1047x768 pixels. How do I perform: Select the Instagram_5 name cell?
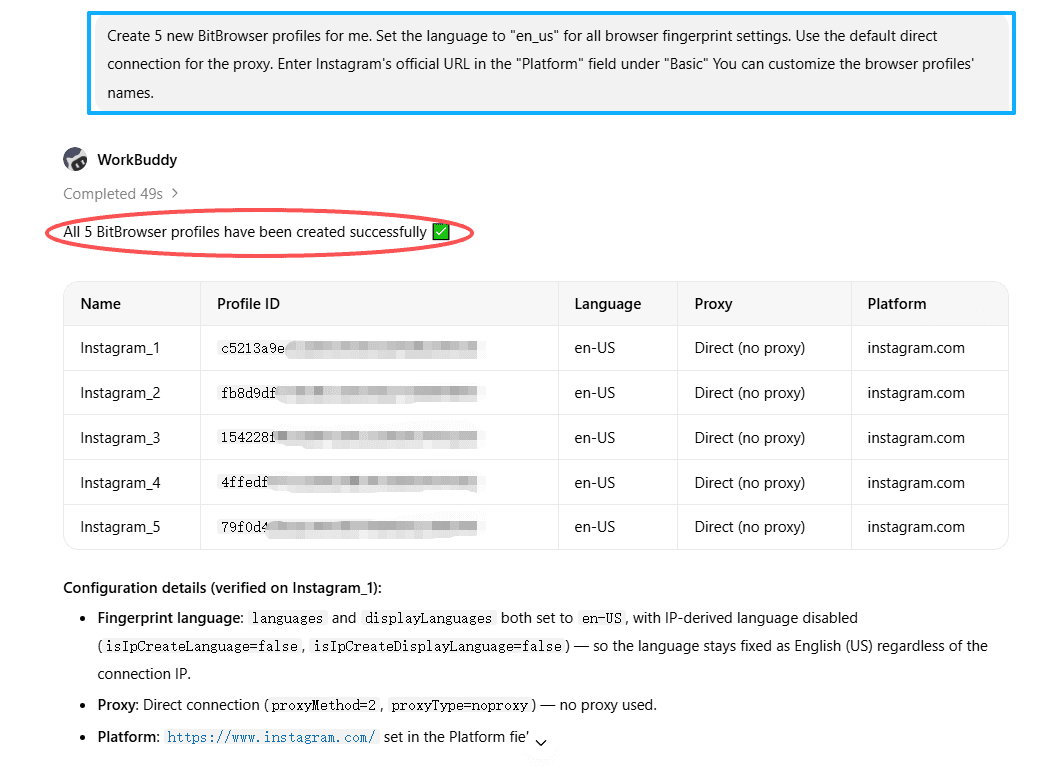point(120,527)
